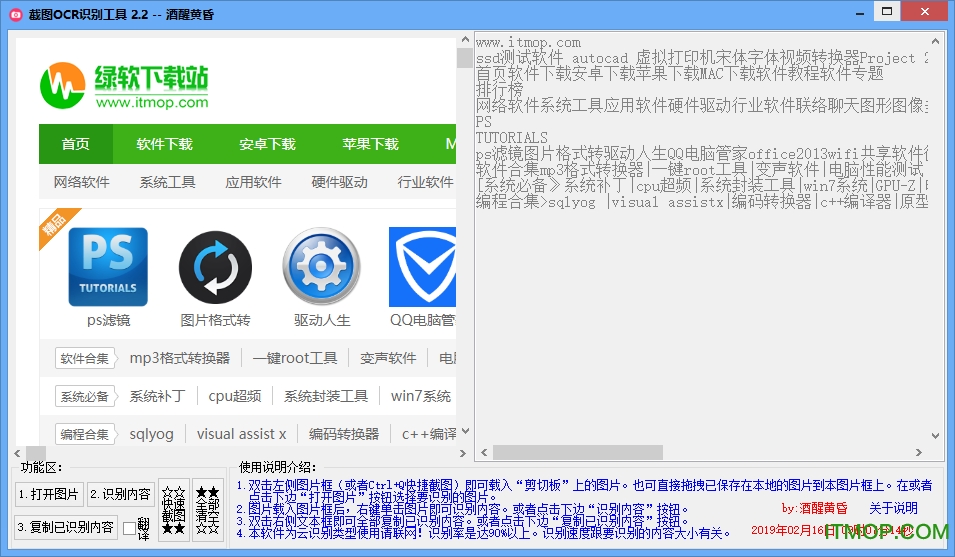Click the 驱动人生 gear icon
This screenshot has height=557, width=955.
(322, 267)
